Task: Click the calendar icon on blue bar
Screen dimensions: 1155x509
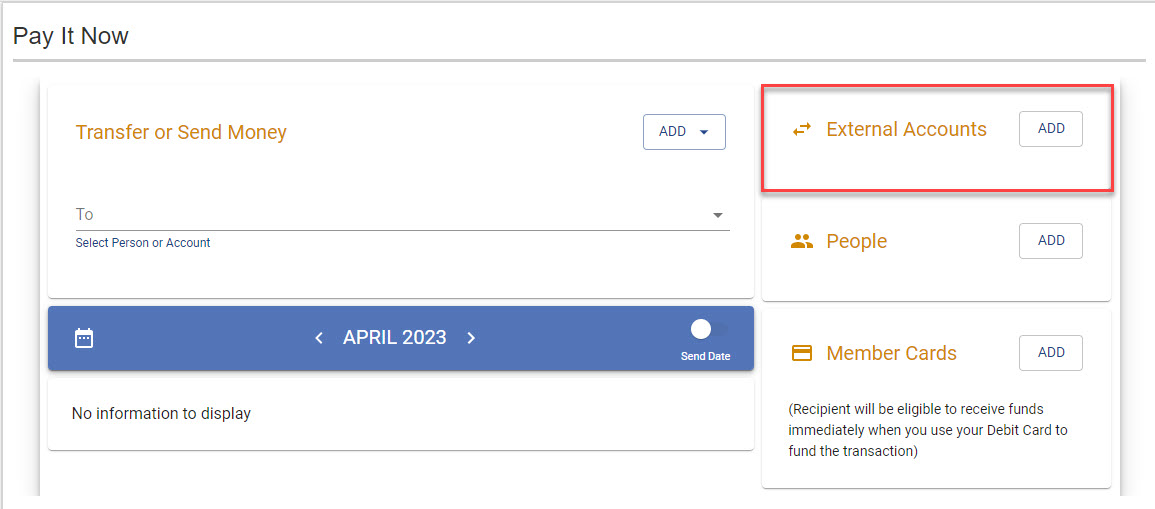Action: [84, 338]
